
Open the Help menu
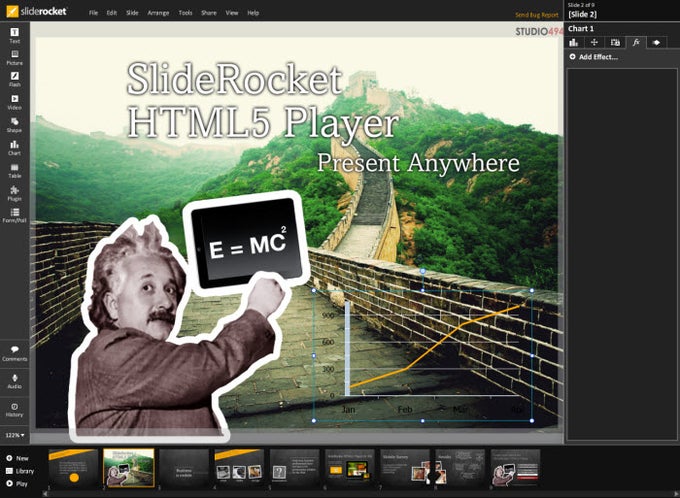(253, 13)
